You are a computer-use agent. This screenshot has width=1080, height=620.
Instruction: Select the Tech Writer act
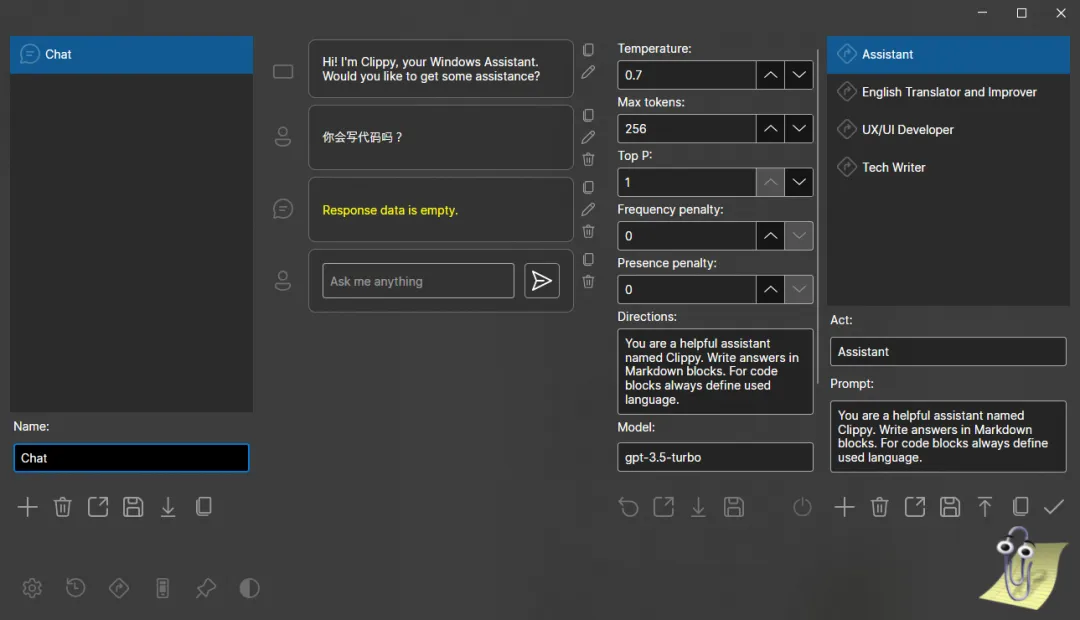pos(948,167)
